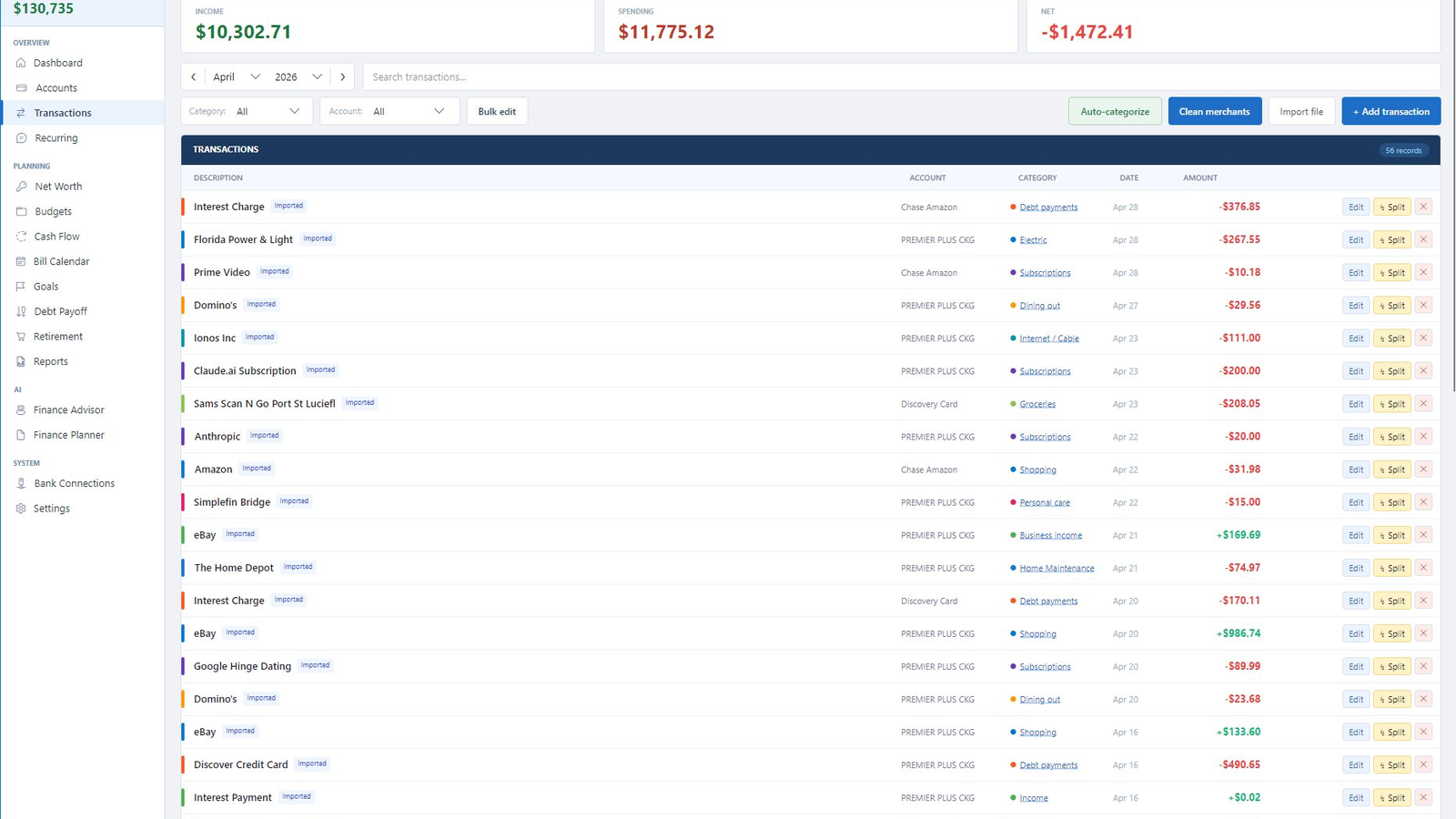Navigate to Debt Payoff page
This screenshot has width=1456, height=819.
click(82, 311)
